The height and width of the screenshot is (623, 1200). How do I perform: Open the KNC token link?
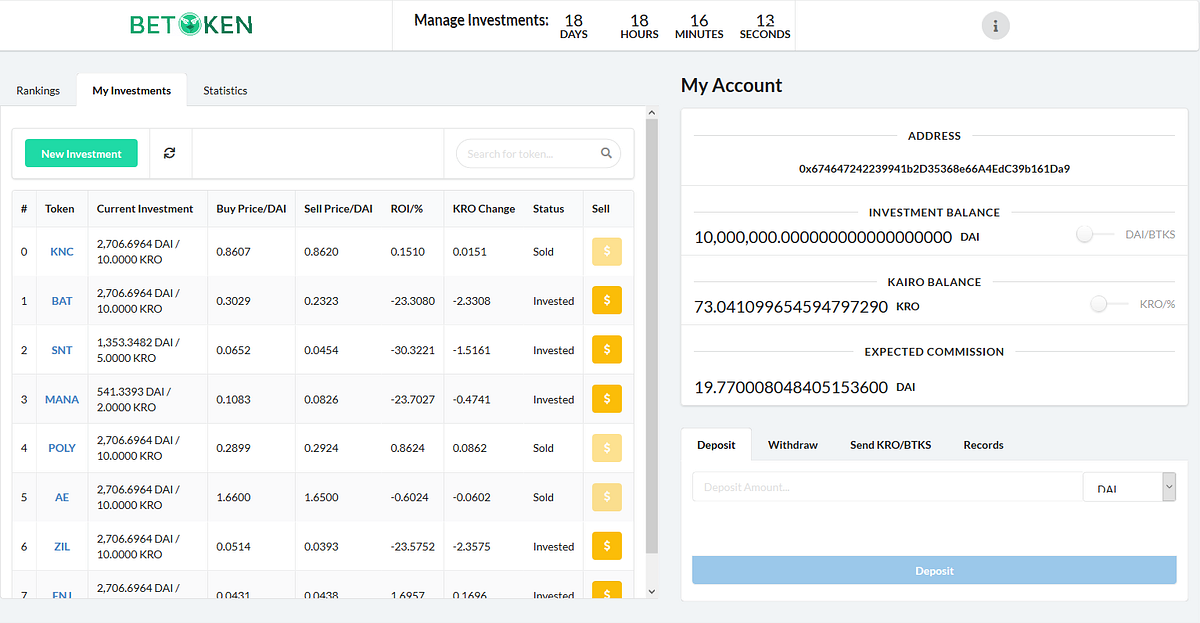click(62, 252)
